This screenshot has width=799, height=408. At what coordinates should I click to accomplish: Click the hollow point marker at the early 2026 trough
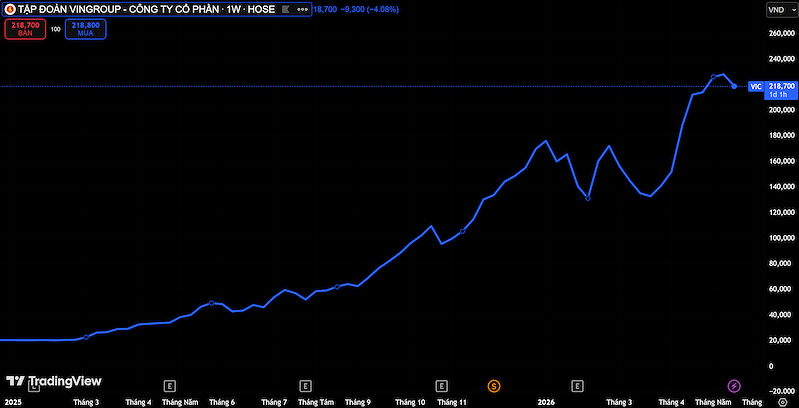(x=588, y=198)
